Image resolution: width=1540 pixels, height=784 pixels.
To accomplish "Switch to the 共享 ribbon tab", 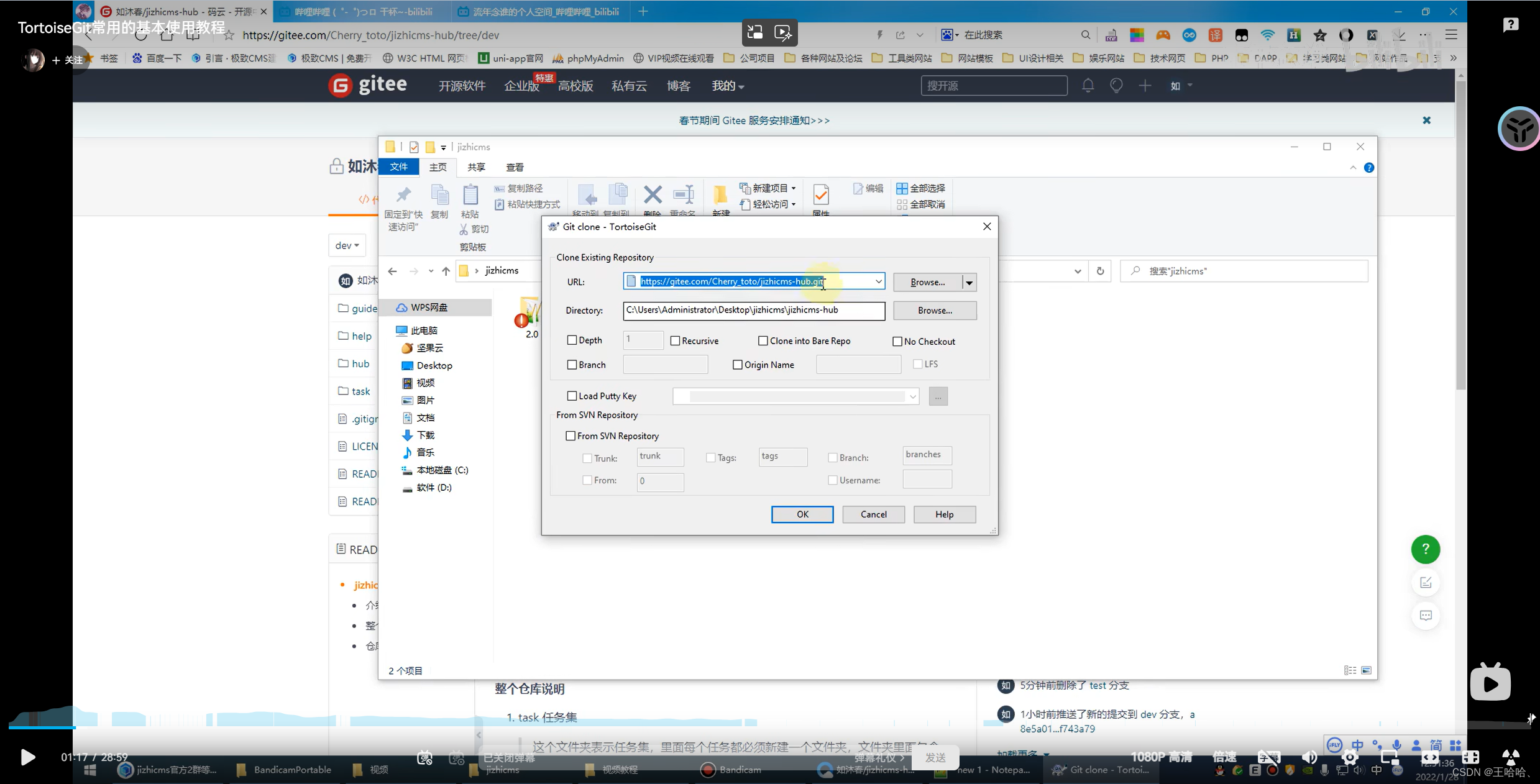I will pos(477,167).
